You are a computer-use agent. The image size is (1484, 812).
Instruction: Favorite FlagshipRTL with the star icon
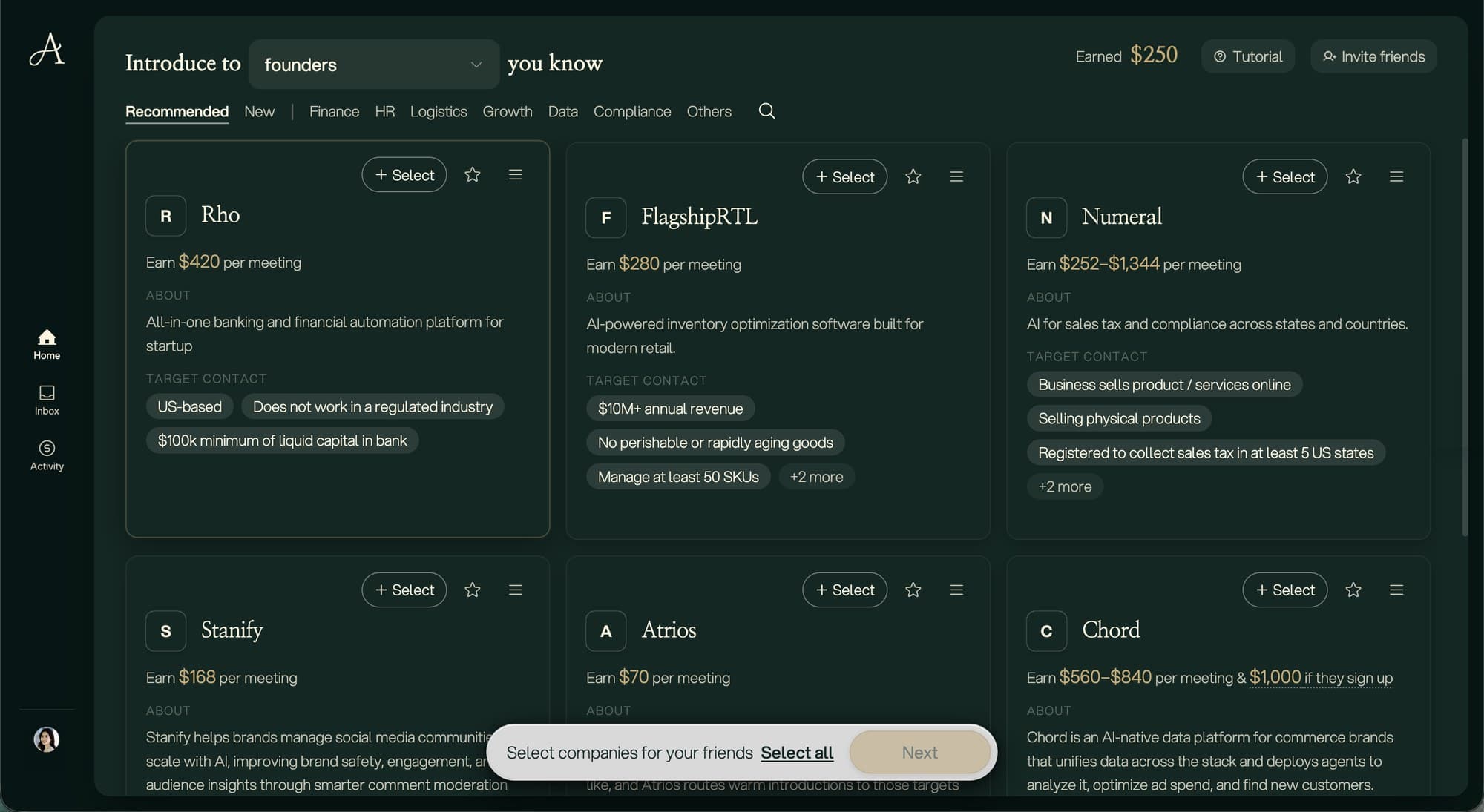913,176
